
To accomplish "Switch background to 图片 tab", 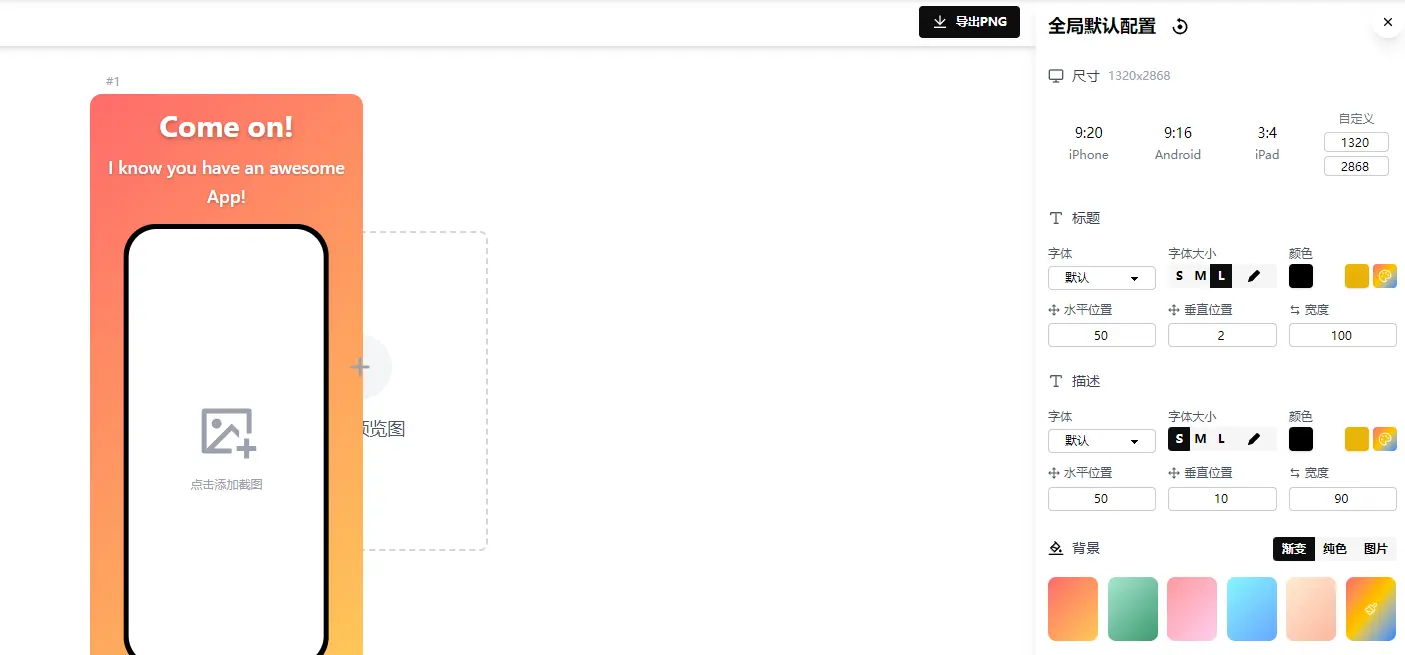I will [1375, 549].
